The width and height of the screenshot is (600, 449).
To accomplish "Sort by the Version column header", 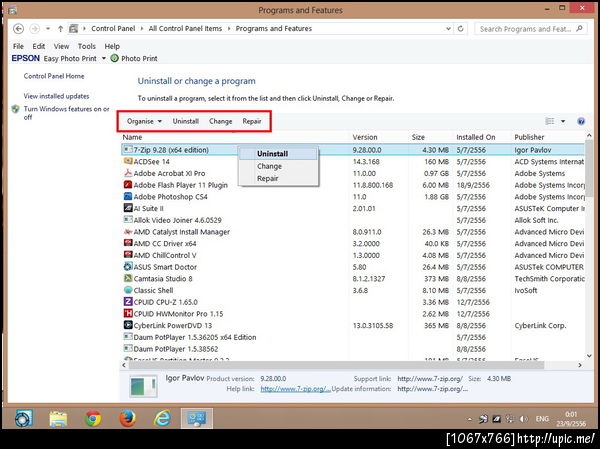I will click(x=365, y=137).
